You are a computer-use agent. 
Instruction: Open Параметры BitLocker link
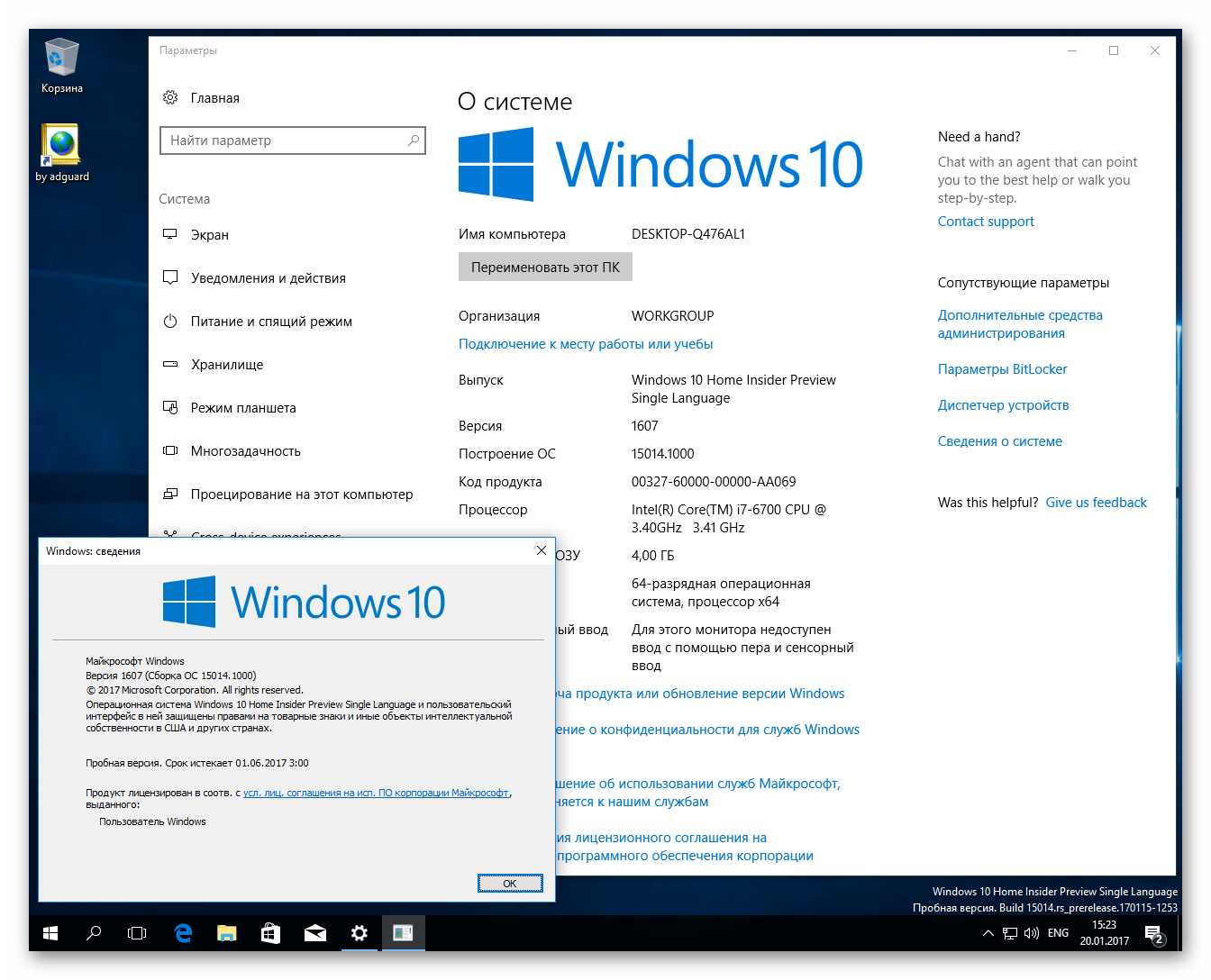1002,369
